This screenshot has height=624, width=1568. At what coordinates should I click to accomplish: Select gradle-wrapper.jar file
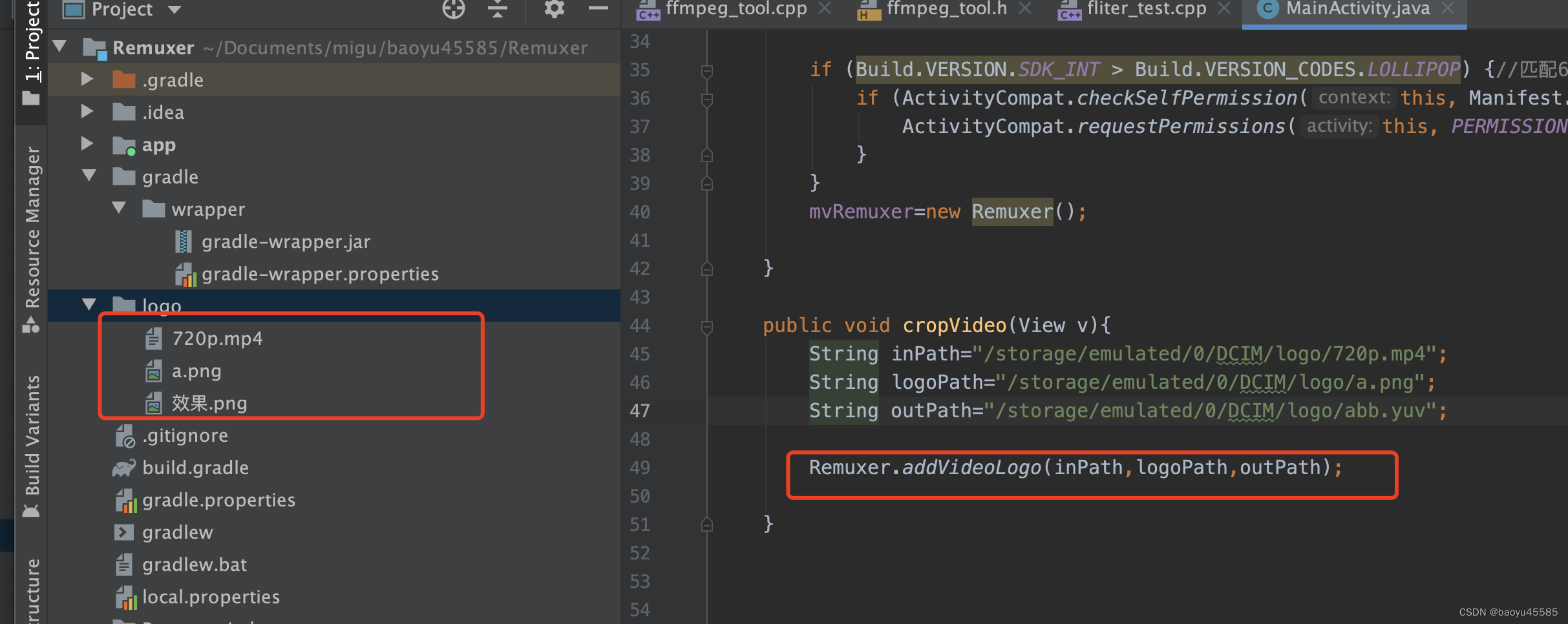pyautogui.click(x=286, y=242)
